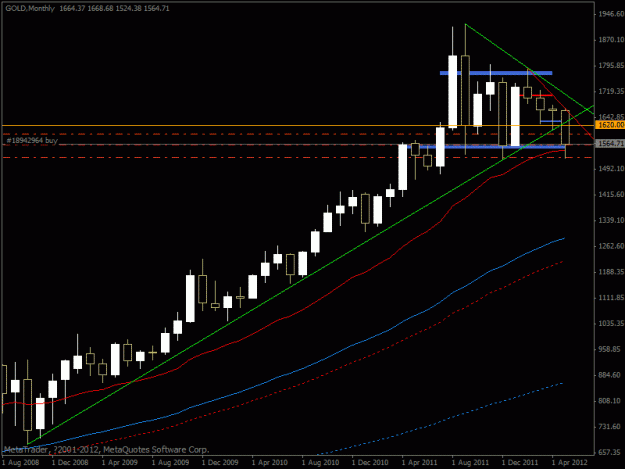
Task: Click the 1 Dec 2010 date label
Action: [370, 463]
